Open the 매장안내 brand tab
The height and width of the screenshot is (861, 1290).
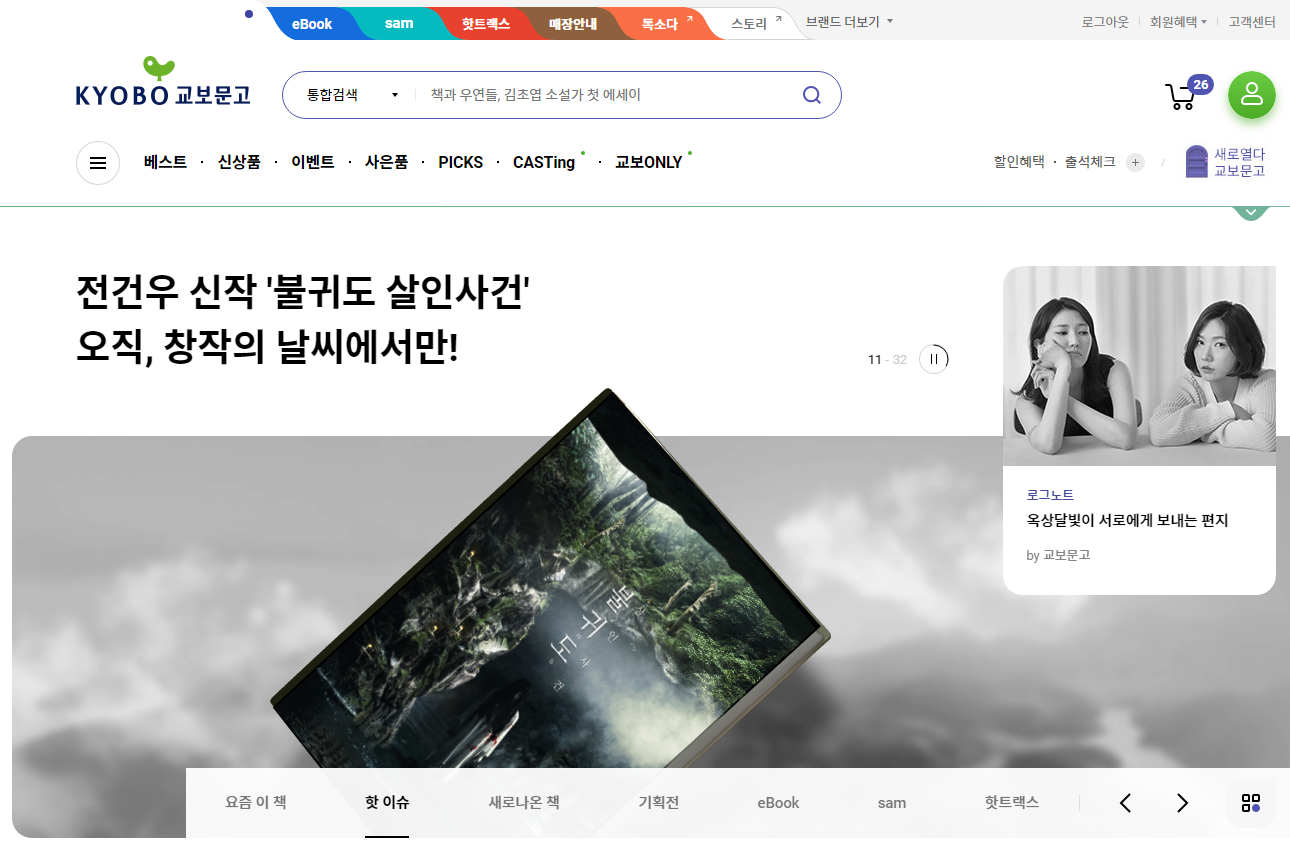click(573, 23)
